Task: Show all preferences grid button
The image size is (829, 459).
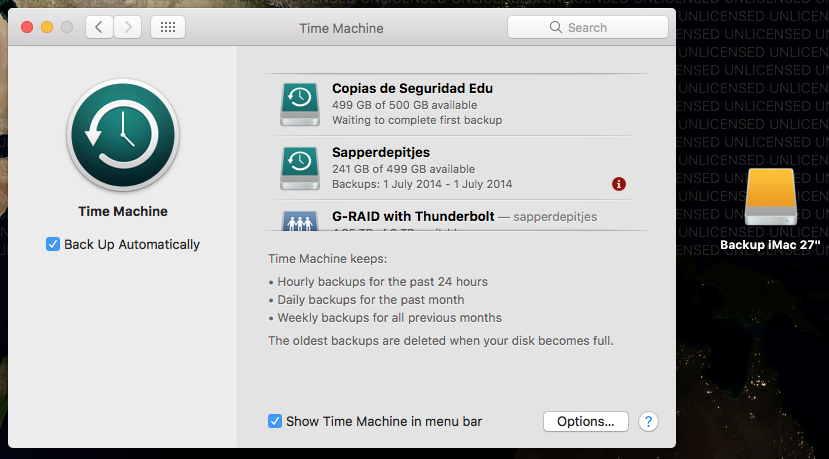Action: point(168,27)
